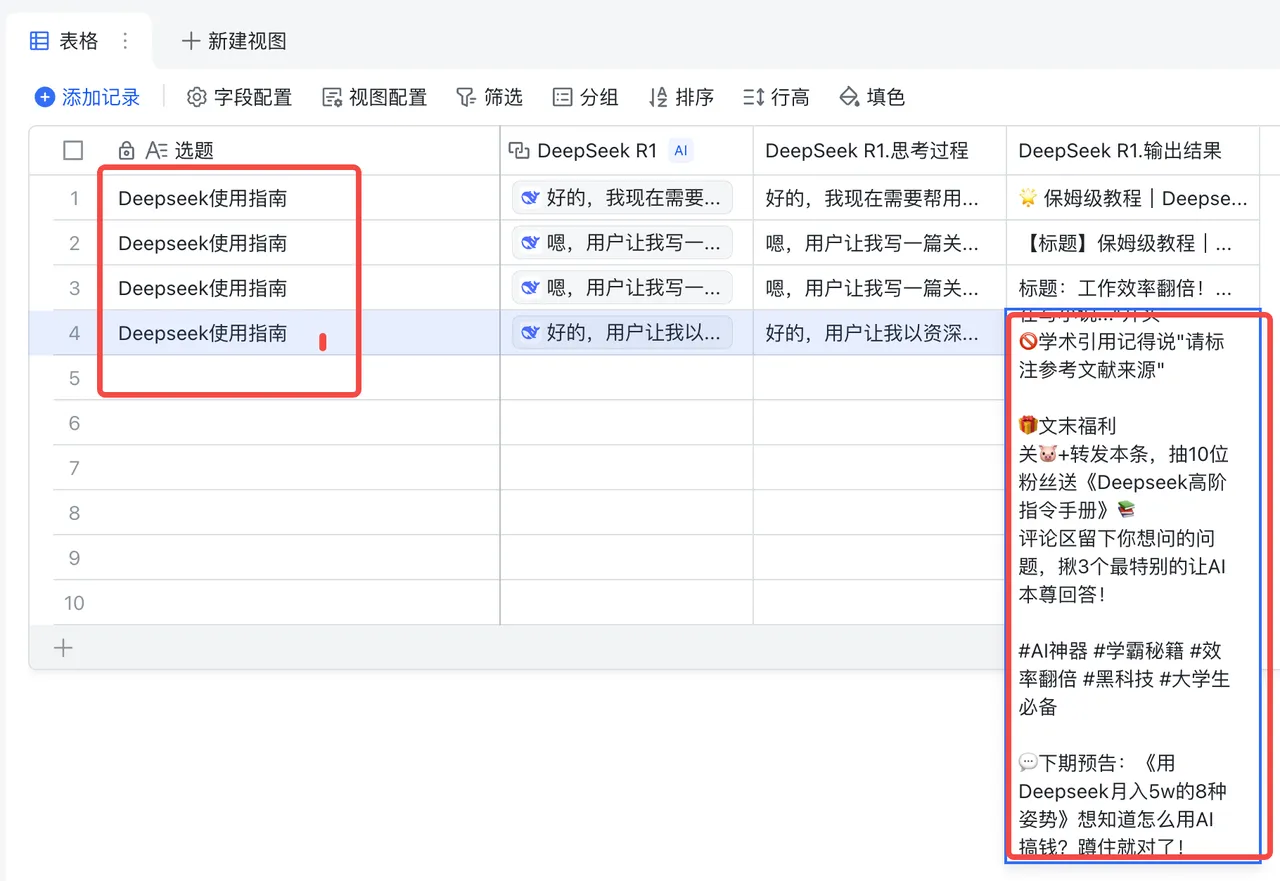Open the 筛选 filter menu
Viewport: 1280px width, 881px height.
click(x=490, y=97)
